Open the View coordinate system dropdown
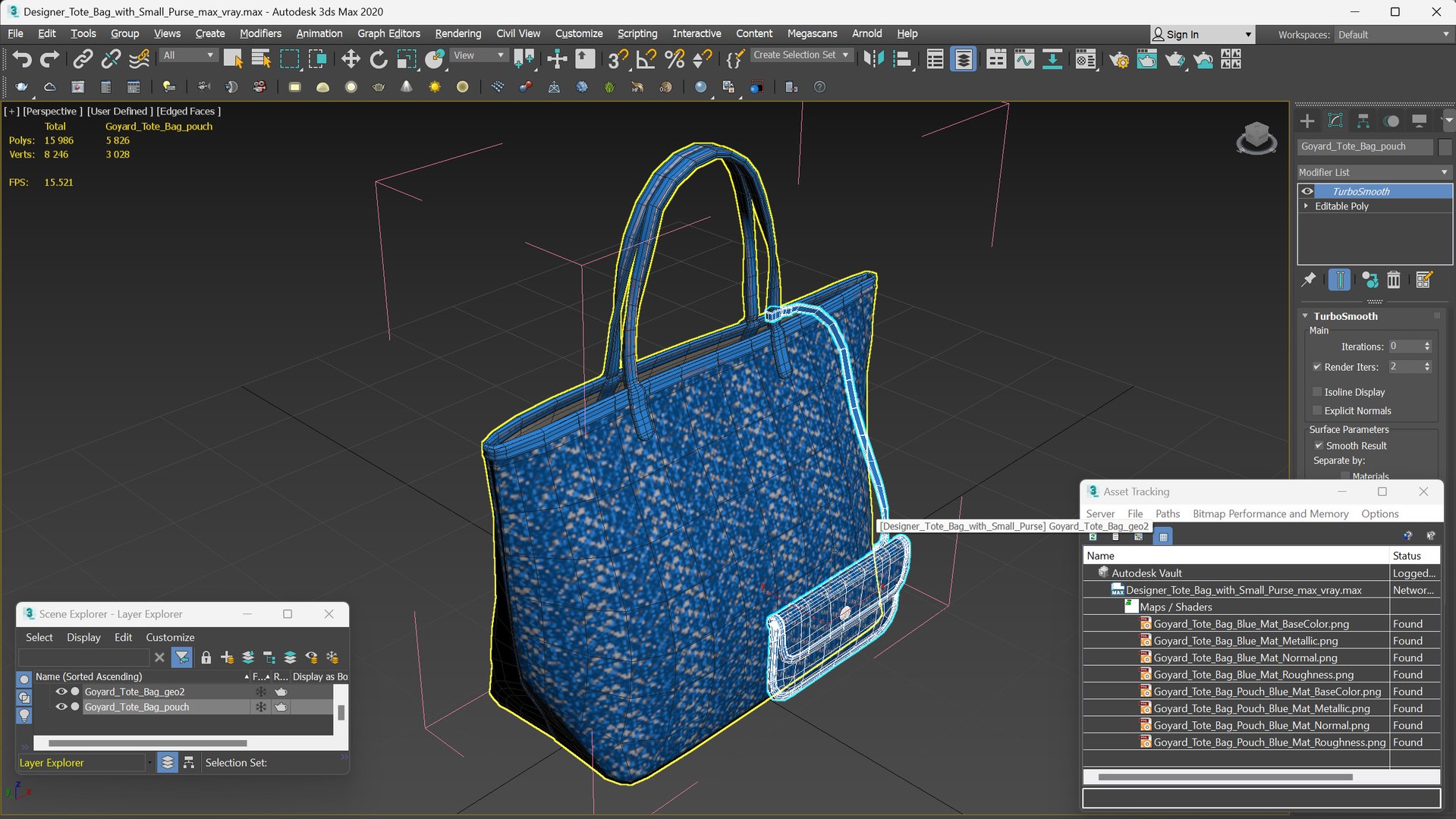 pos(478,55)
